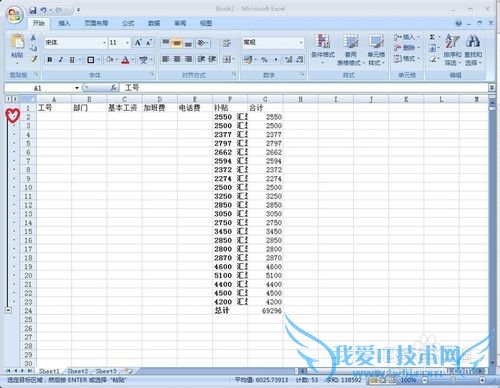
Task: Click Merge & Center button
Action: 227,59
